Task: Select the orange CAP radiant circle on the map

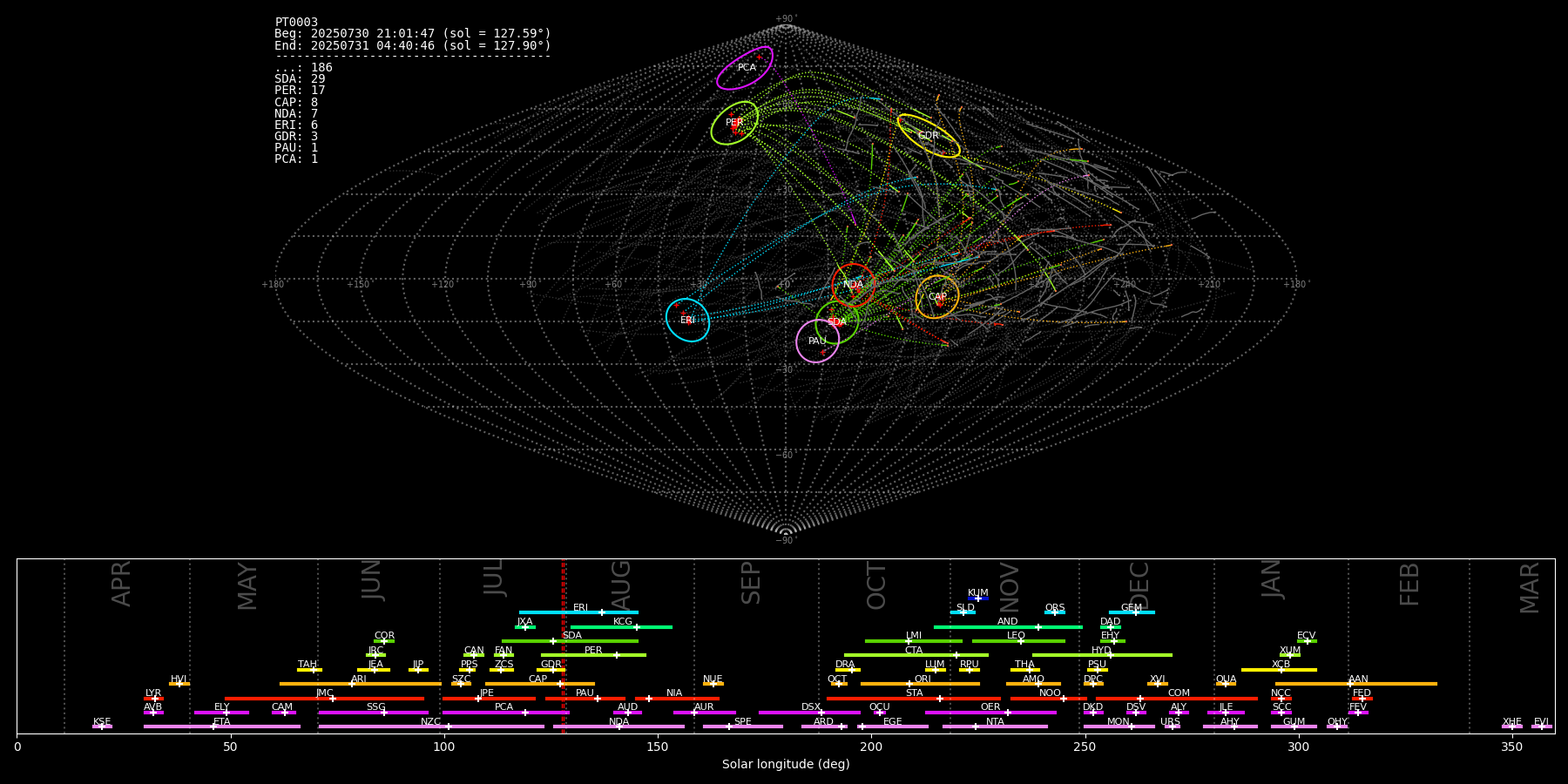Action: 937,297
